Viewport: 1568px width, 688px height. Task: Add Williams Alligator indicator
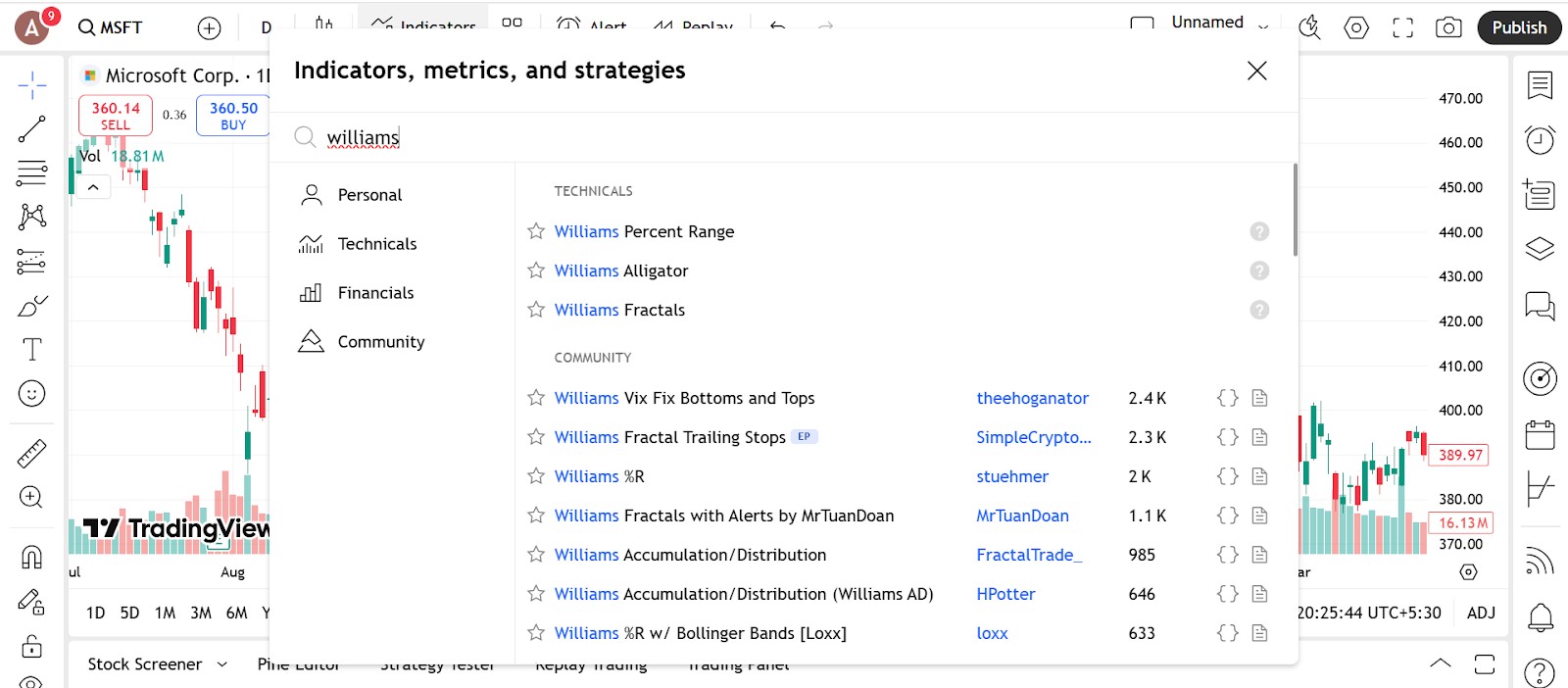pyautogui.click(x=621, y=270)
